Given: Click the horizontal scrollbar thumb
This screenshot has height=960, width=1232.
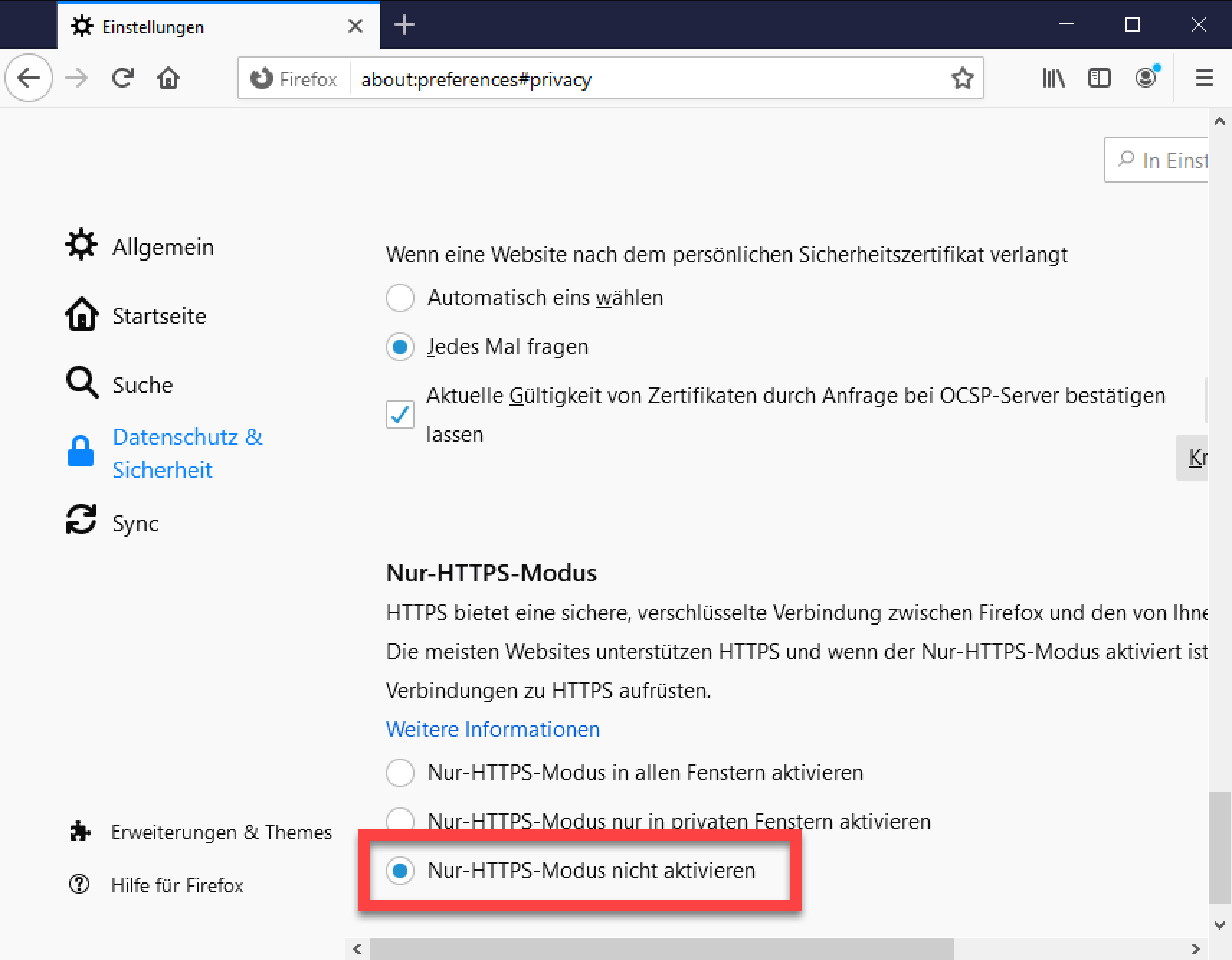Looking at the screenshot, I should pos(661,949).
